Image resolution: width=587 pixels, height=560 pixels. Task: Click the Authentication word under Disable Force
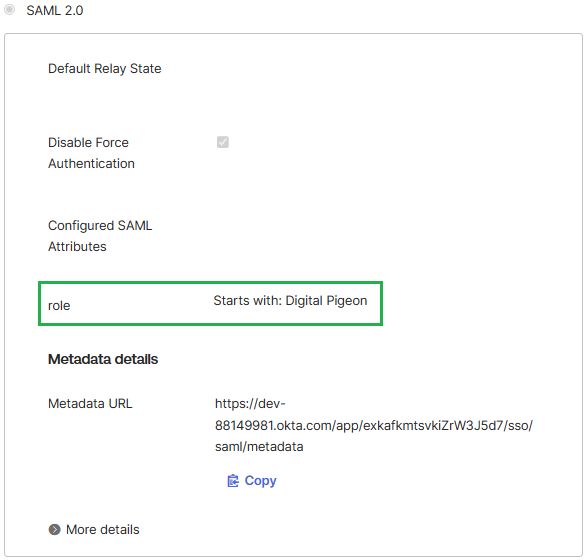pyautogui.click(x=91, y=164)
